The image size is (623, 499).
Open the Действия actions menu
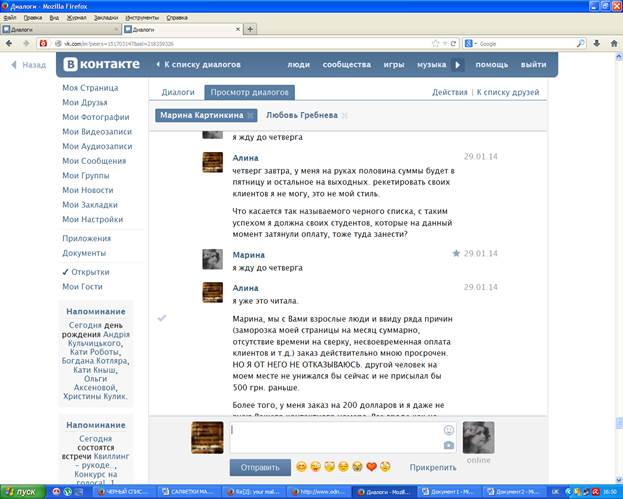click(449, 92)
